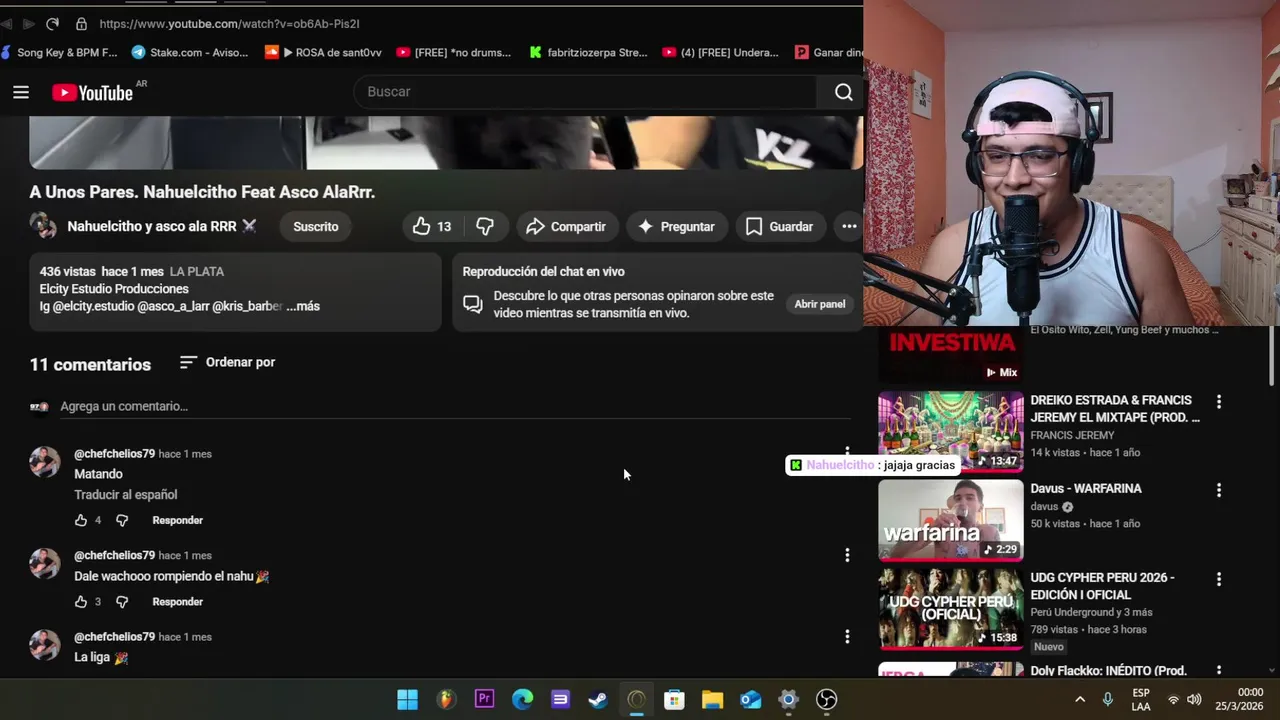This screenshot has height=720, width=1280.
Task: Open OBS Studio from taskbar
Action: (x=826, y=699)
